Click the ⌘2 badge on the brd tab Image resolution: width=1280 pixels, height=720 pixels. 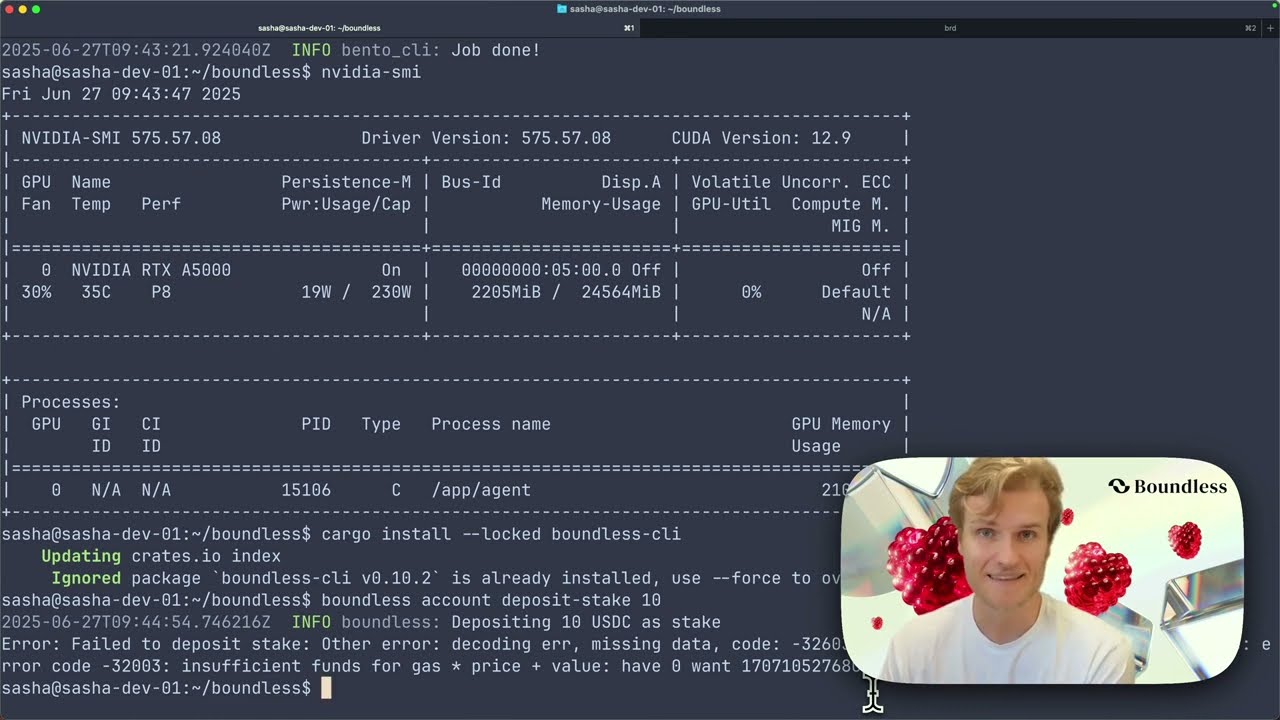[x=1250, y=28]
